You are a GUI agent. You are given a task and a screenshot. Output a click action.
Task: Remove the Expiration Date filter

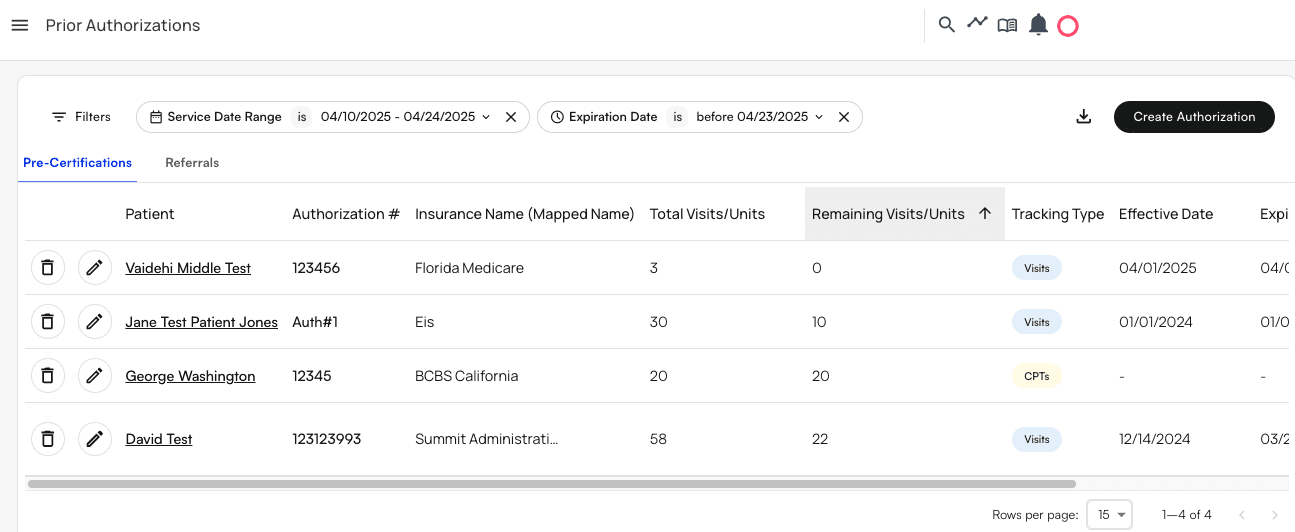click(844, 117)
